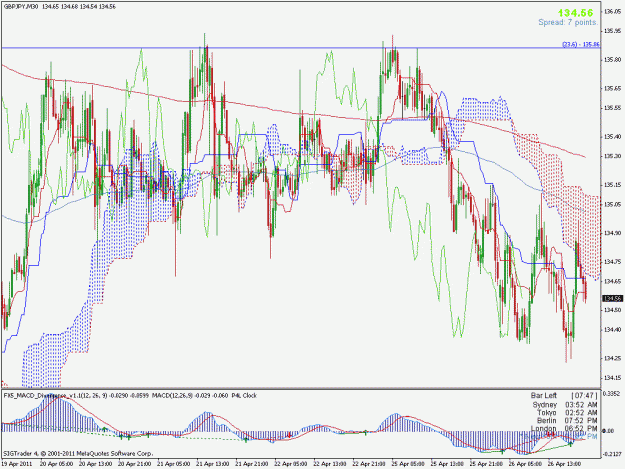Screen dimensions: 625x469
Task: Click the 134.40 price axis label
Action: point(613,330)
